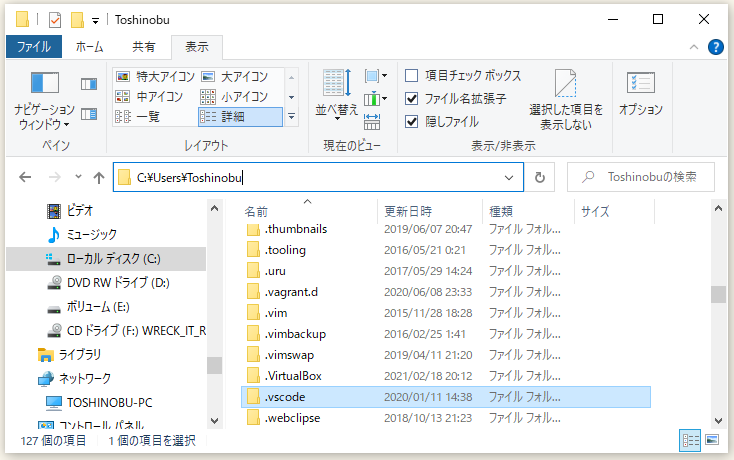Image resolution: width=734 pixels, height=460 pixels.
Task: Select 一覧 list layout
Action: click(138, 117)
